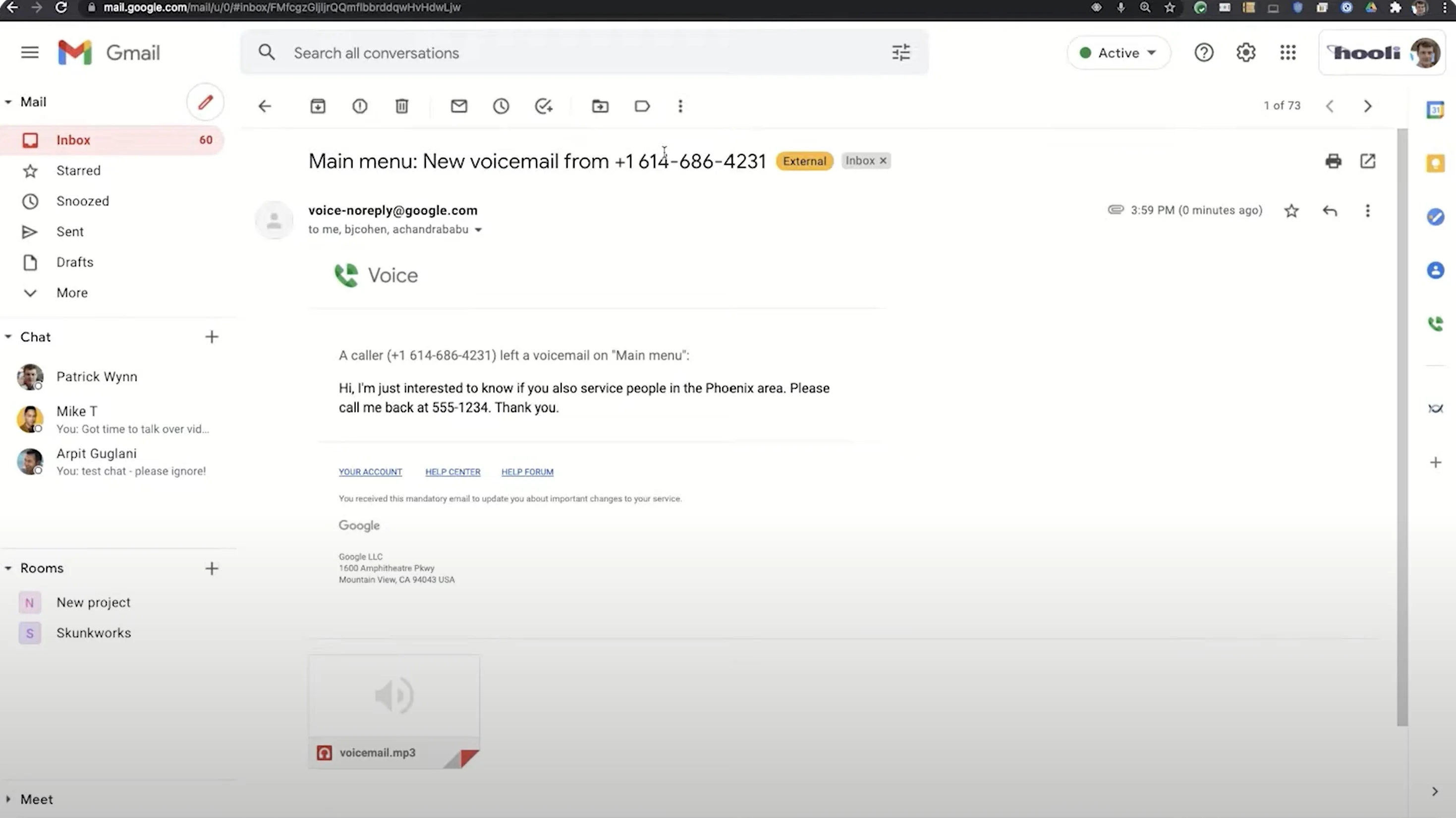Star this email using star icon

1291,210
